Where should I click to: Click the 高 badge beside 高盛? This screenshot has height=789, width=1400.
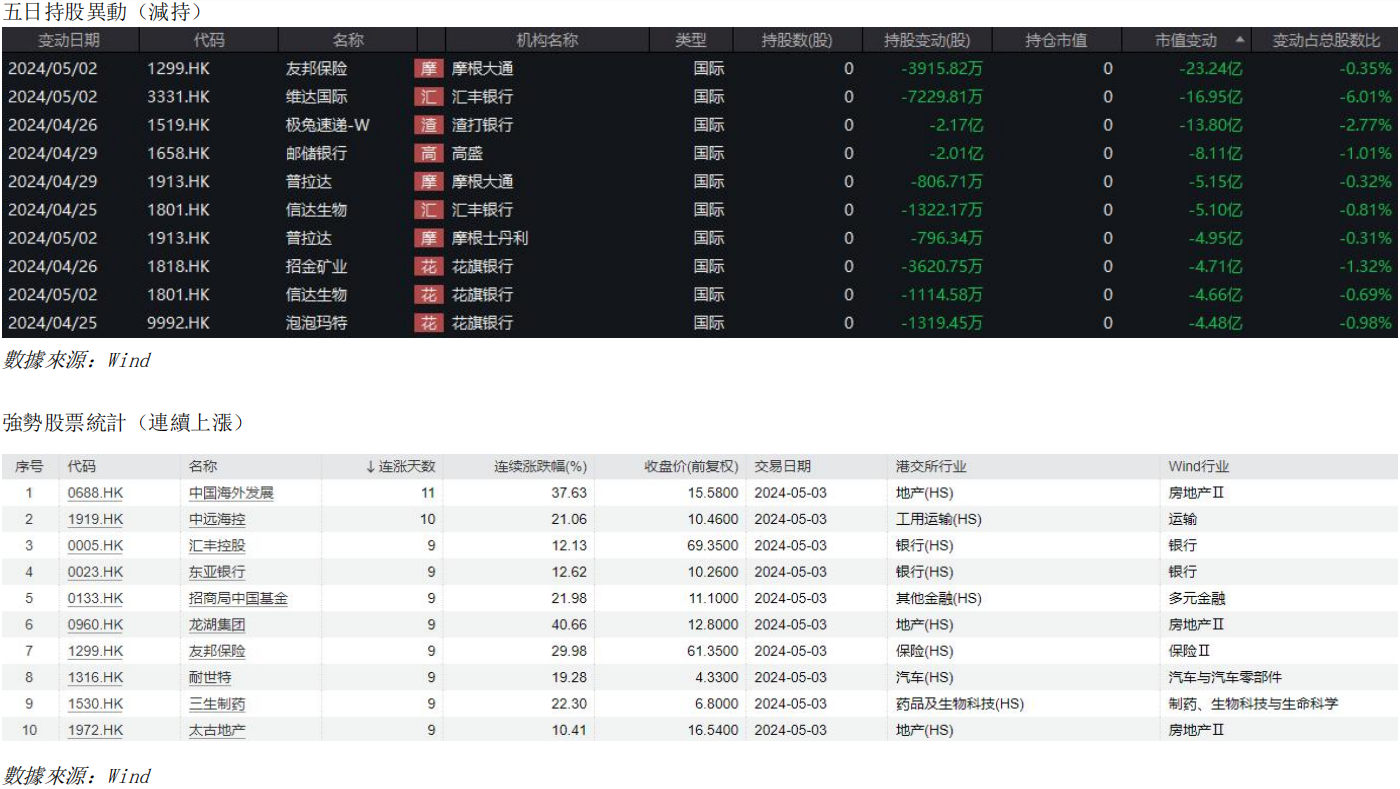click(428, 154)
